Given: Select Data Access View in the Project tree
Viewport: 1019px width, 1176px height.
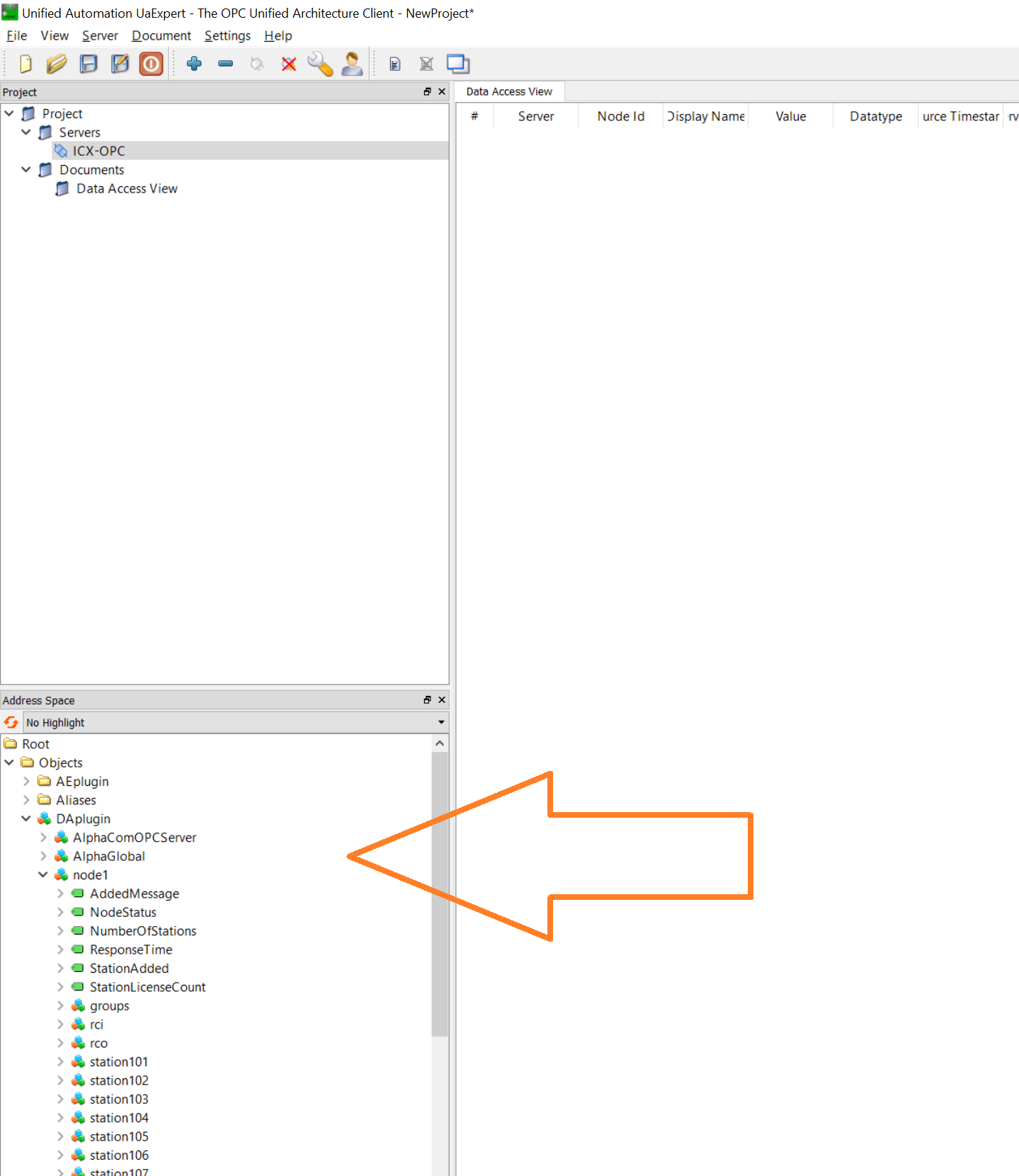Looking at the screenshot, I should tap(127, 188).
